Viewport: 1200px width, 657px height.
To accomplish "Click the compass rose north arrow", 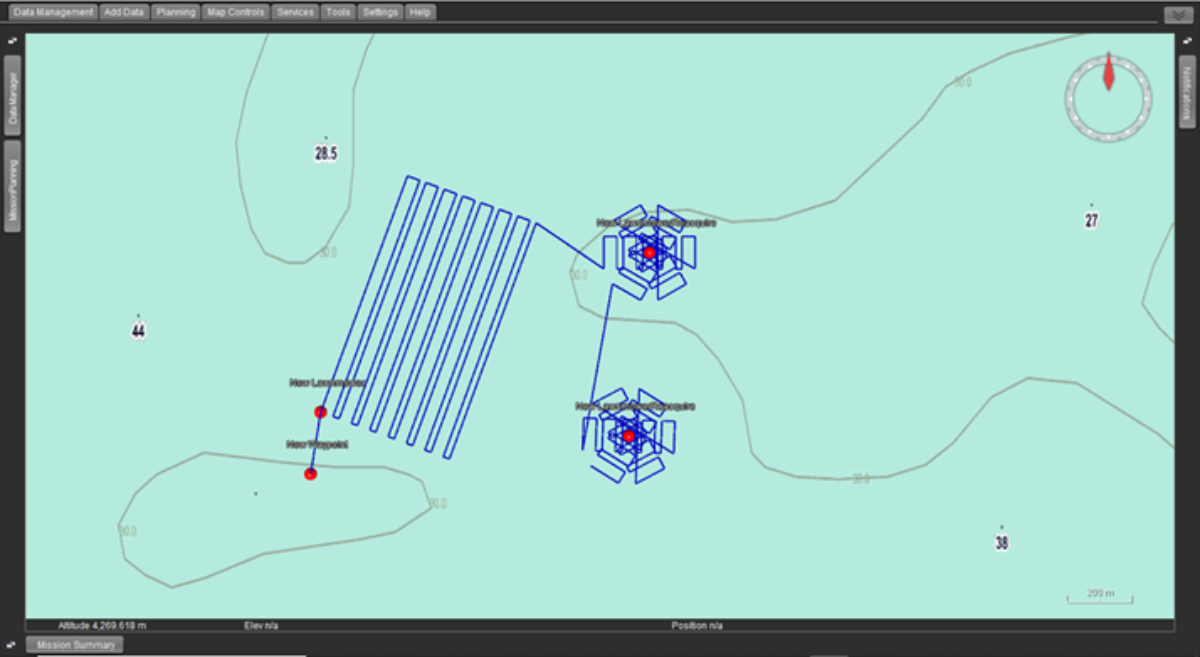I will (1108, 73).
